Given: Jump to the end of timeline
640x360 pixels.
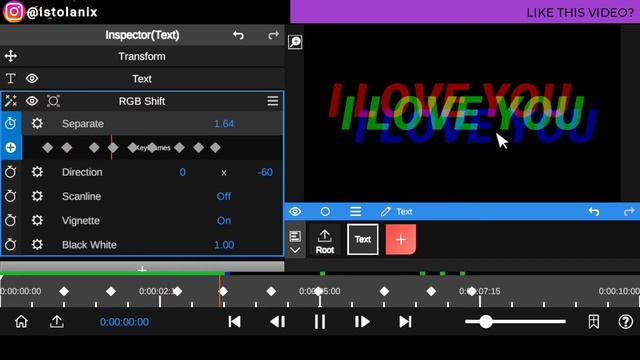Looking at the screenshot, I should point(405,322).
